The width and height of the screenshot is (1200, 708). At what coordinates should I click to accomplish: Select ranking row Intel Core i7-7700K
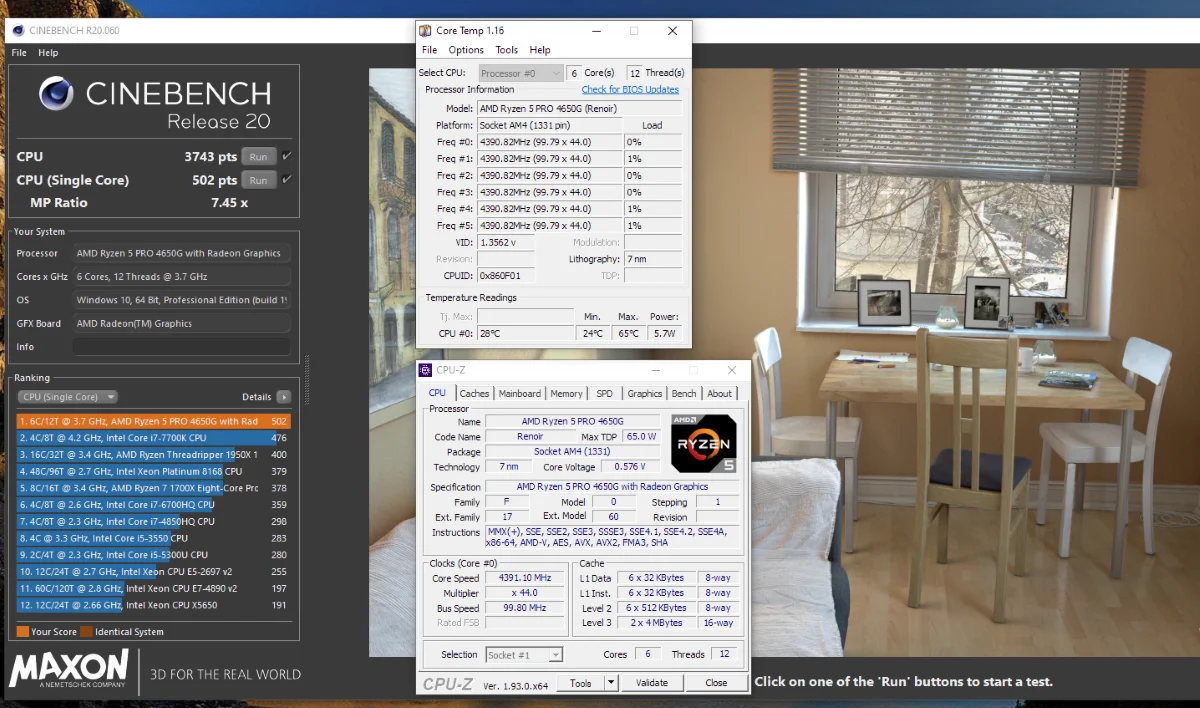(x=153, y=438)
